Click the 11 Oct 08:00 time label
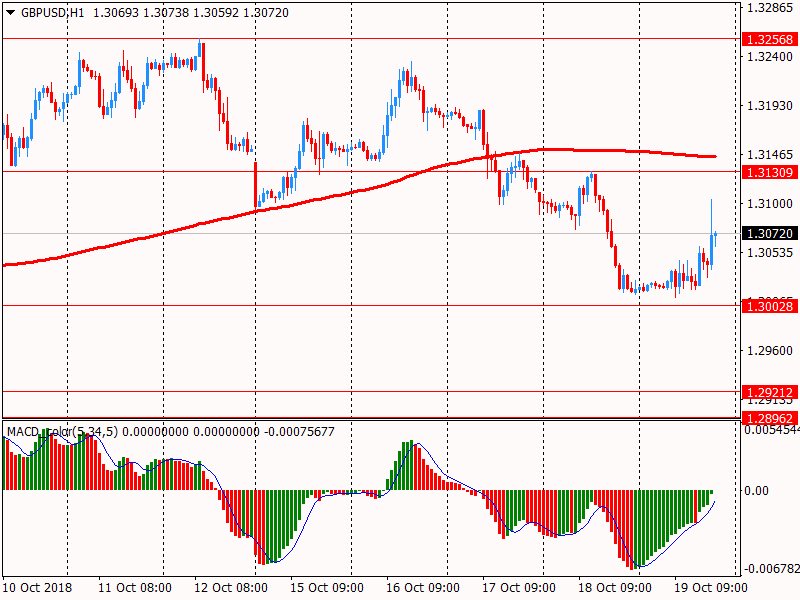 [135, 588]
